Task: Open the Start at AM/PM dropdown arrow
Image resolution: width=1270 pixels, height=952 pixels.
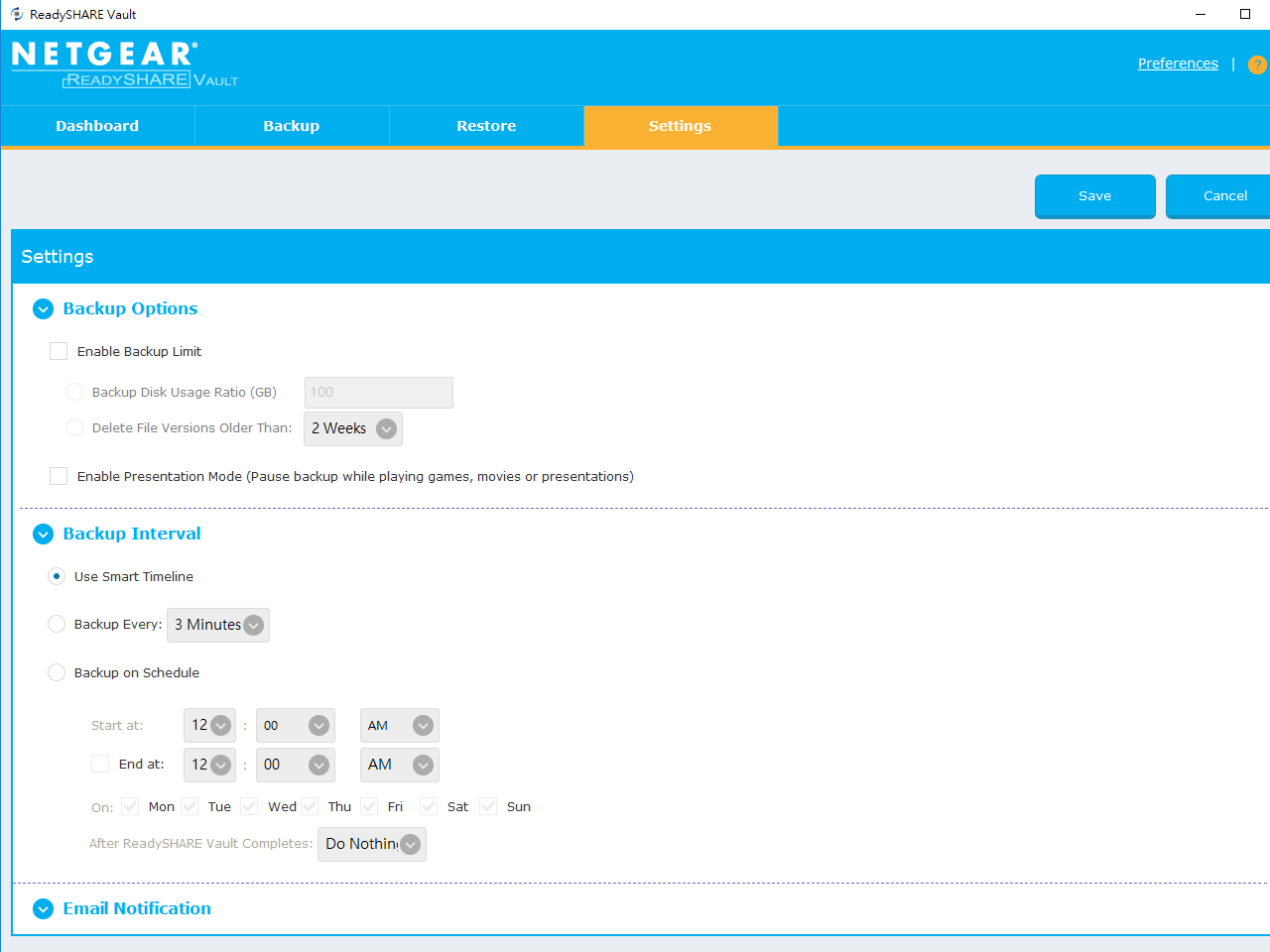Action: pos(423,726)
